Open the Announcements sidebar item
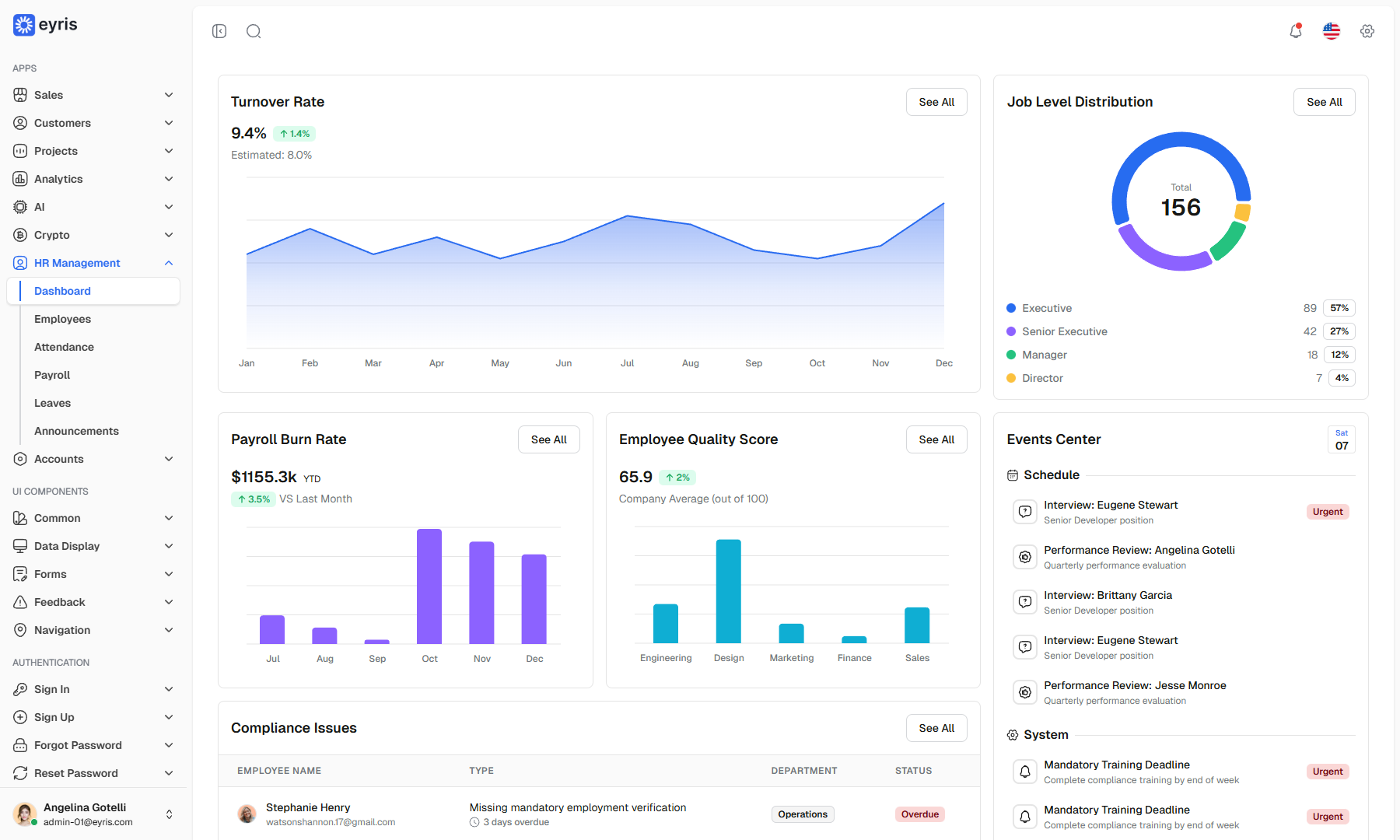This screenshot has height=840, width=1400. [76, 431]
